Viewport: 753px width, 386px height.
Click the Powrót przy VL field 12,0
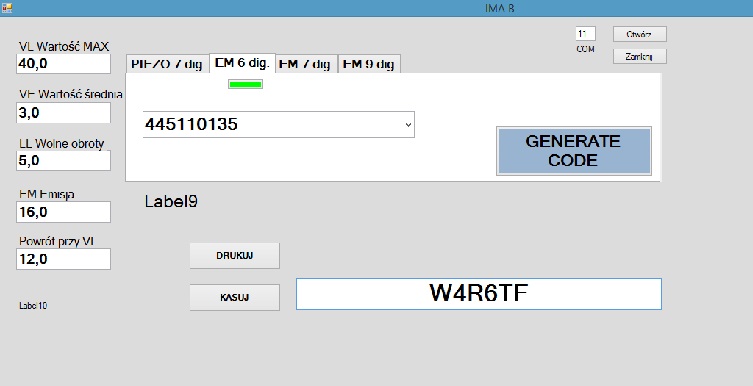pos(63,259)
